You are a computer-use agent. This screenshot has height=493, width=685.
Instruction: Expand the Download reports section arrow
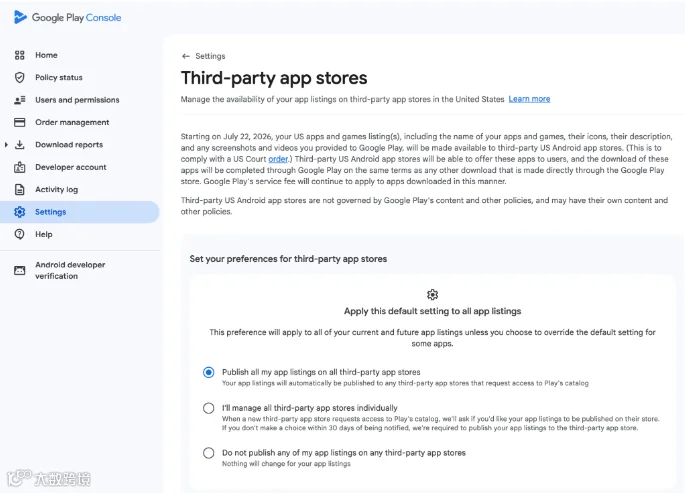click(x=6, y=145)
